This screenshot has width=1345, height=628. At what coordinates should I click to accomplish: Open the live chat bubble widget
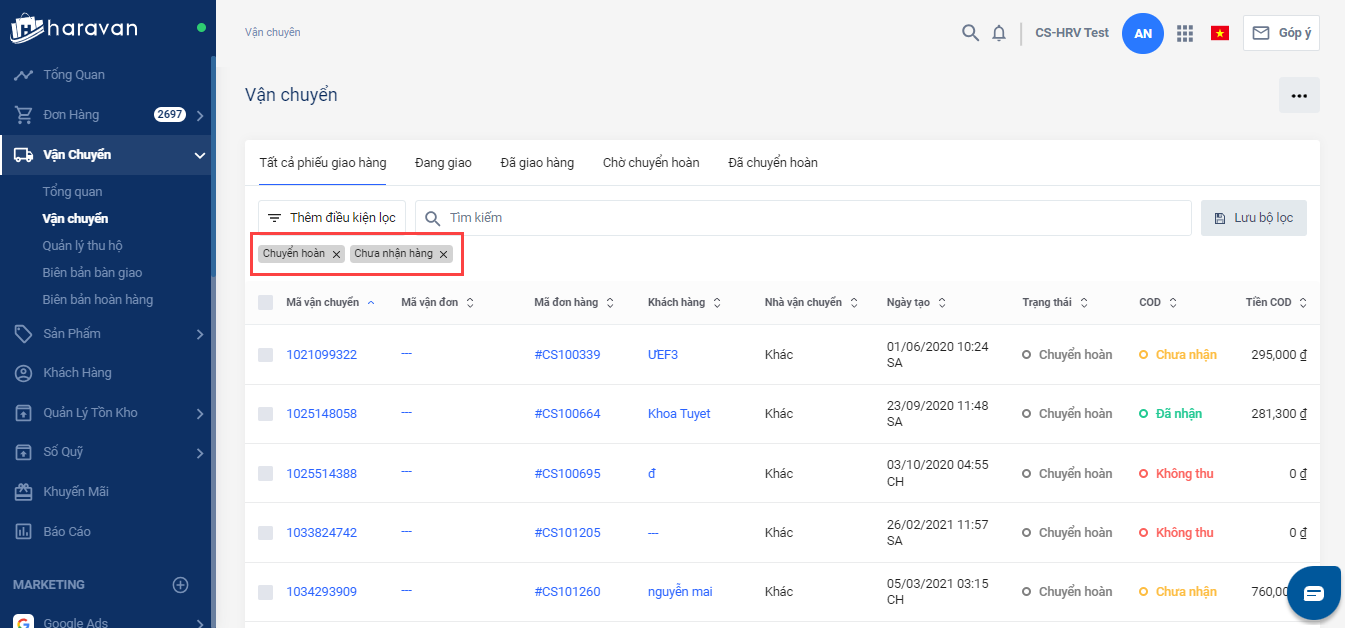[x=1313, y=593]
